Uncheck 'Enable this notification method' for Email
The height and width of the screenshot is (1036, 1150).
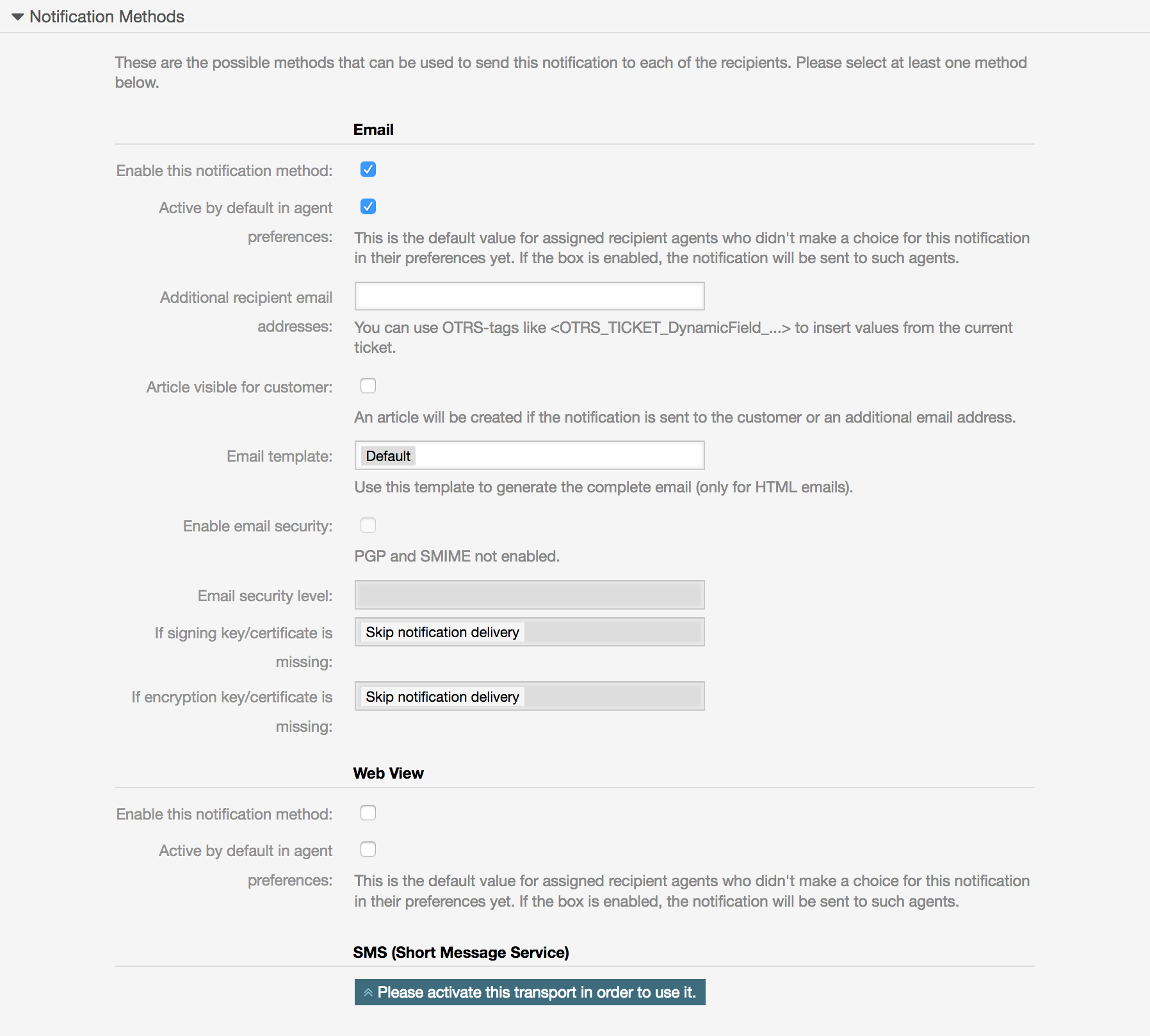(368, 170)
